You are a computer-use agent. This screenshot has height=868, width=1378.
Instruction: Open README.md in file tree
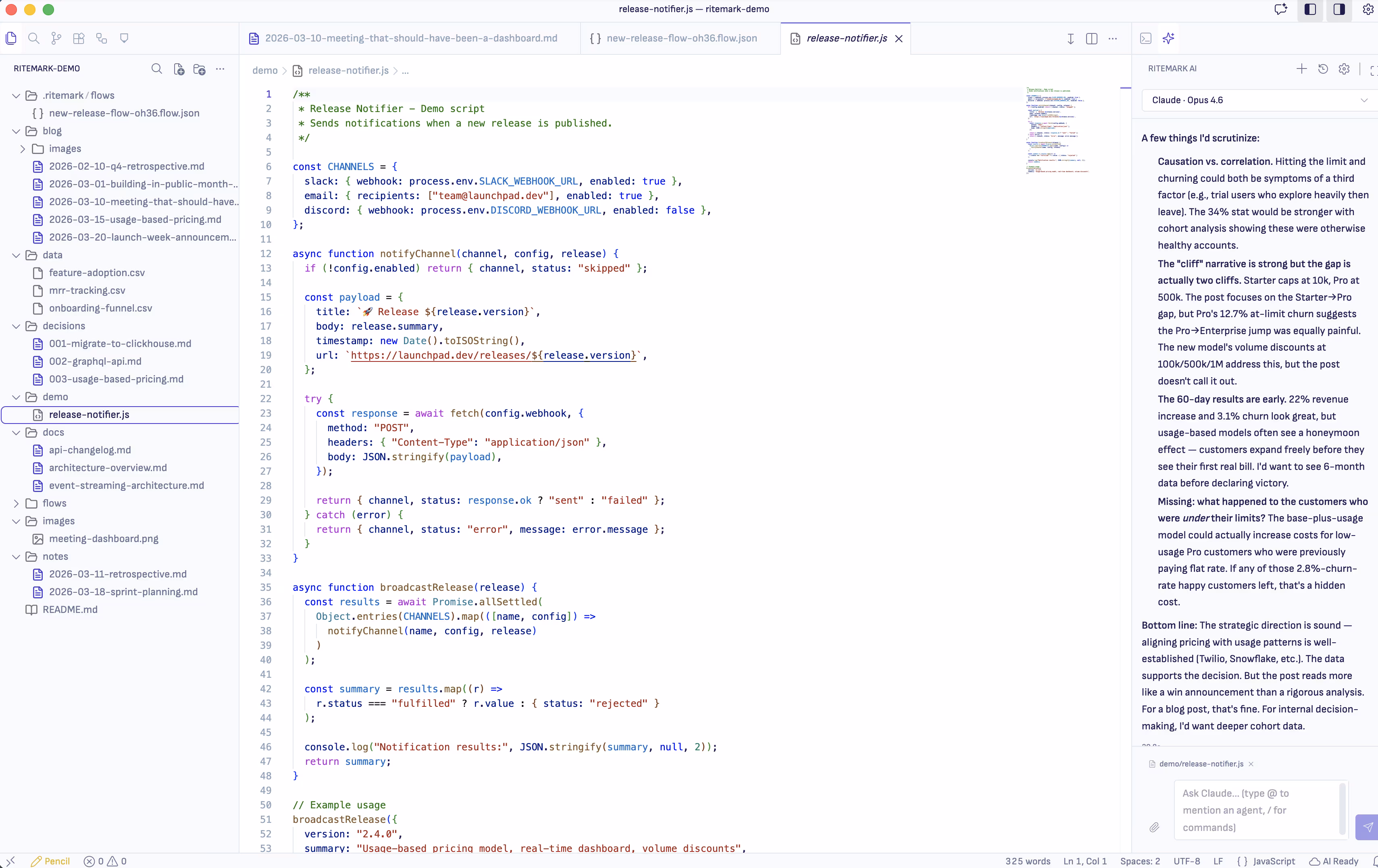[70, 610]
